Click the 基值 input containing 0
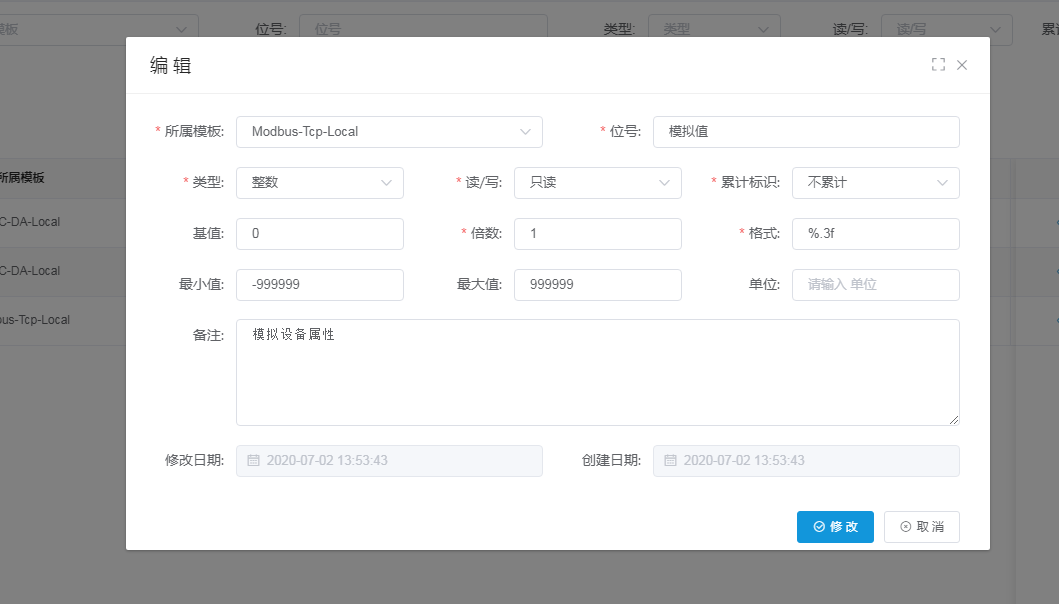 pyautogui.click(x=319, y=233)
